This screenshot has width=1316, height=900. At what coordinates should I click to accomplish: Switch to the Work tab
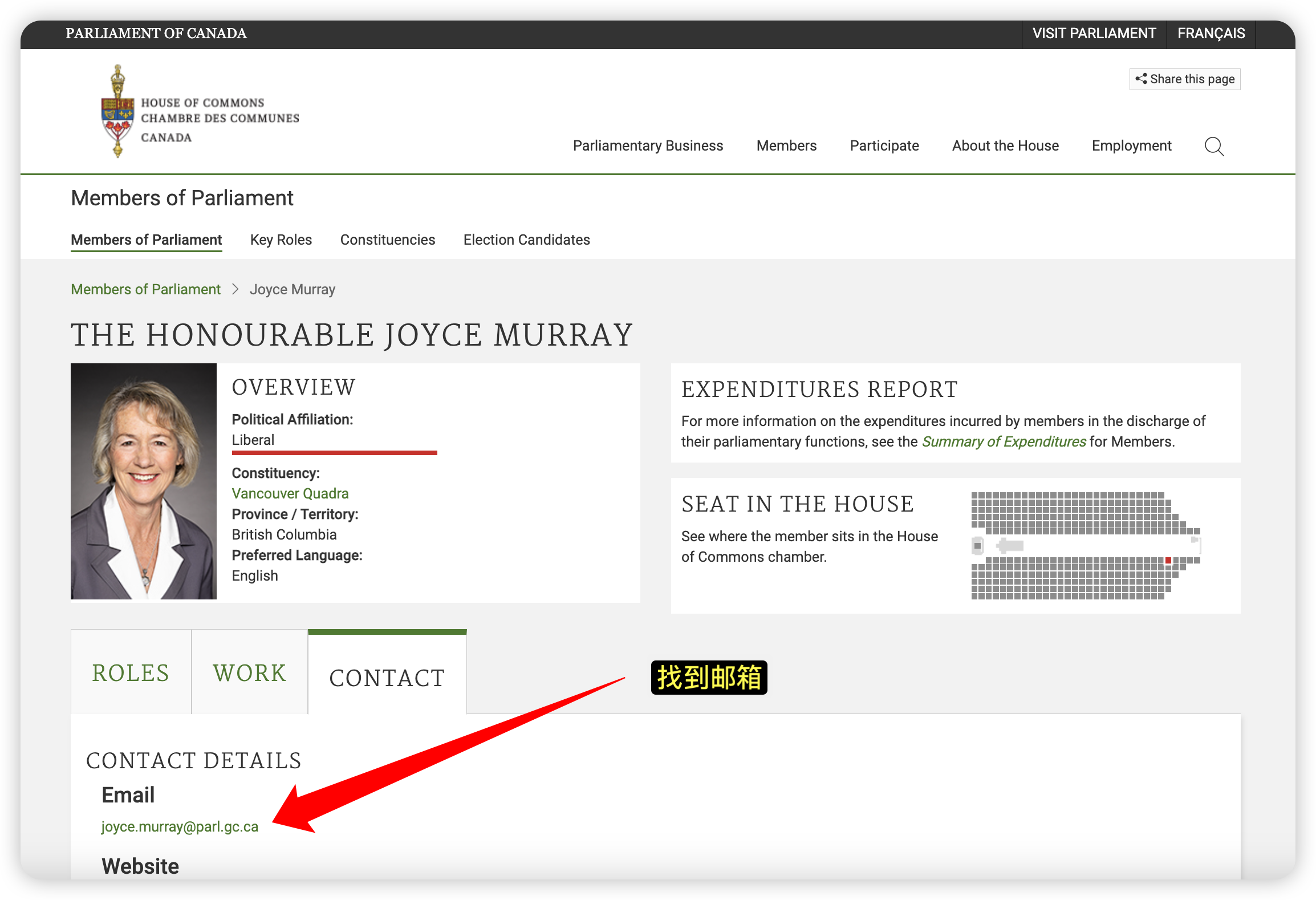coord(250,673)
